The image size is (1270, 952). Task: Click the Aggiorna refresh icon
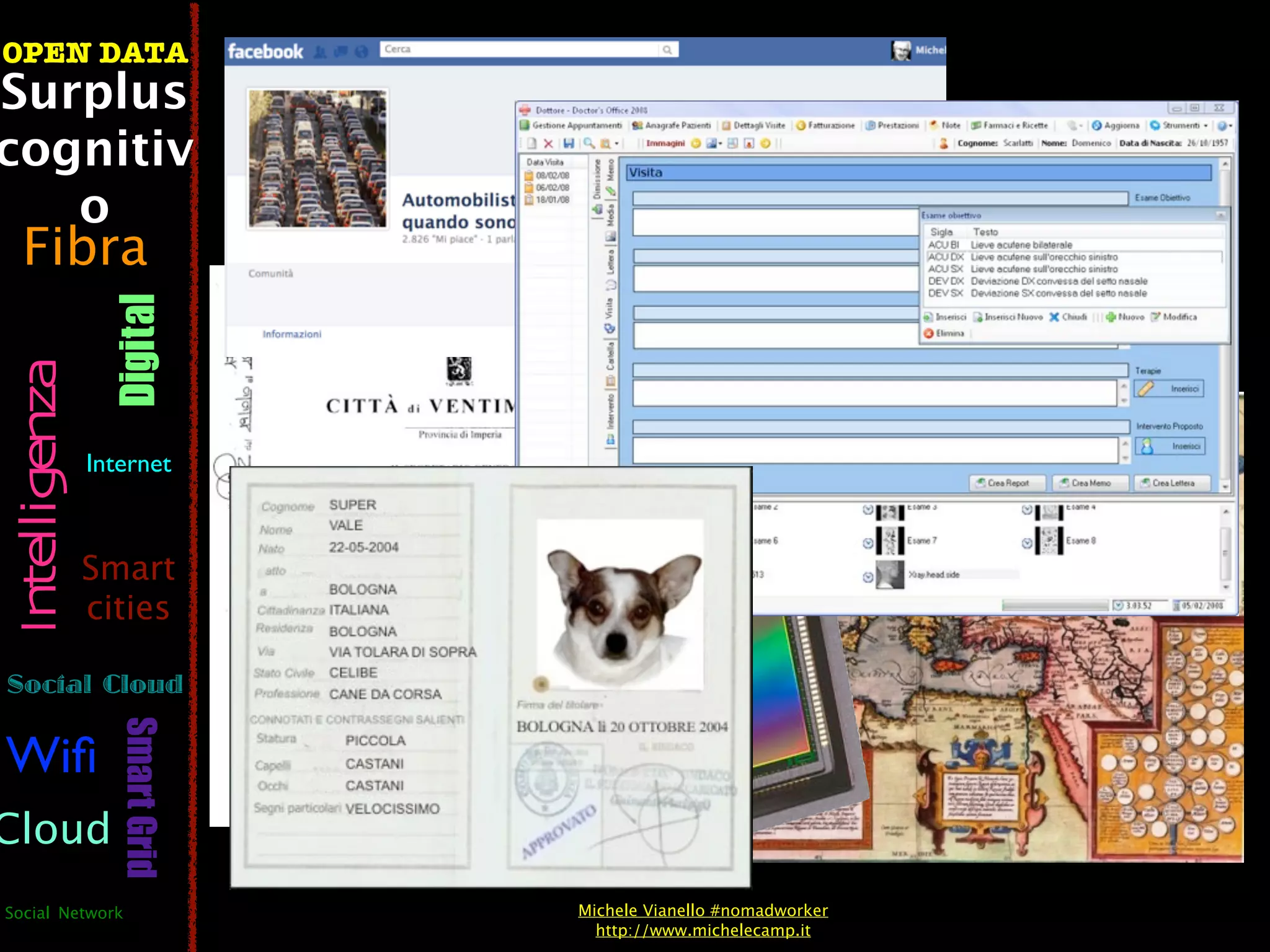1096,126
